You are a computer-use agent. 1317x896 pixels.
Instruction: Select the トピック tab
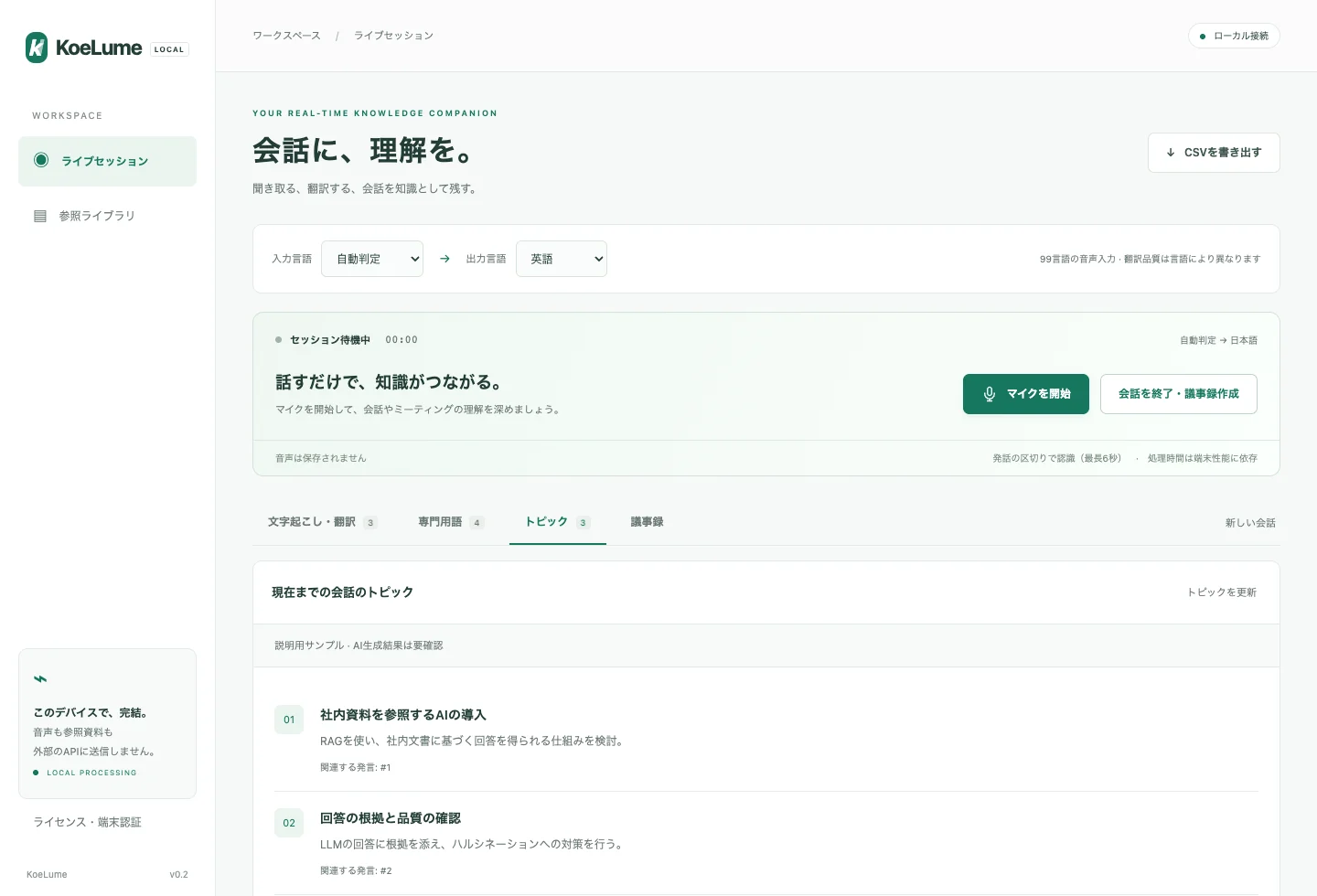click(558, 522)
